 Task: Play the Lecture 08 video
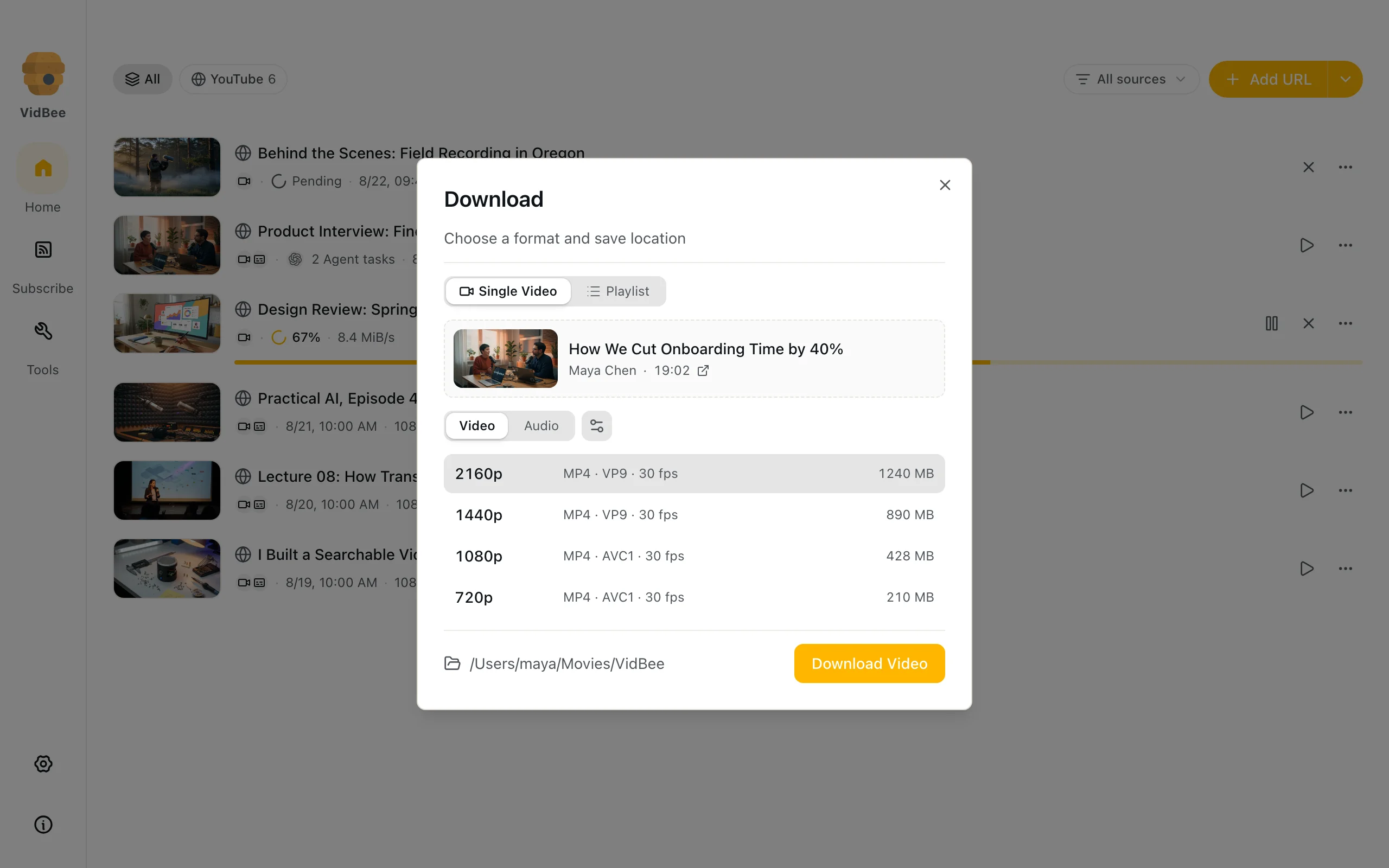click(1307, 490)
